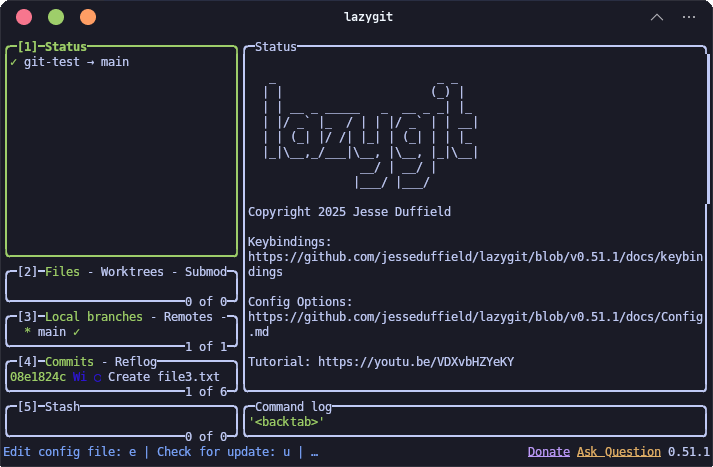Click 'Check for update: u' hint
Image resolution: width=713 pixels, height=467 pixels.
(x=223, y=452)
